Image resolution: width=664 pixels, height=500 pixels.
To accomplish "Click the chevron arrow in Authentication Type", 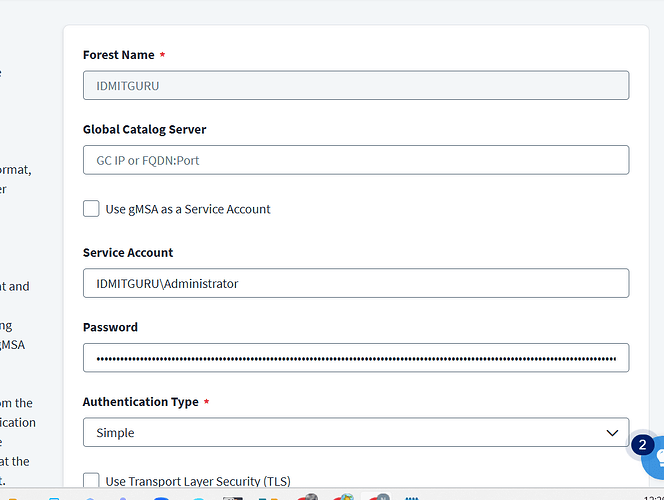I will [612, 432].
